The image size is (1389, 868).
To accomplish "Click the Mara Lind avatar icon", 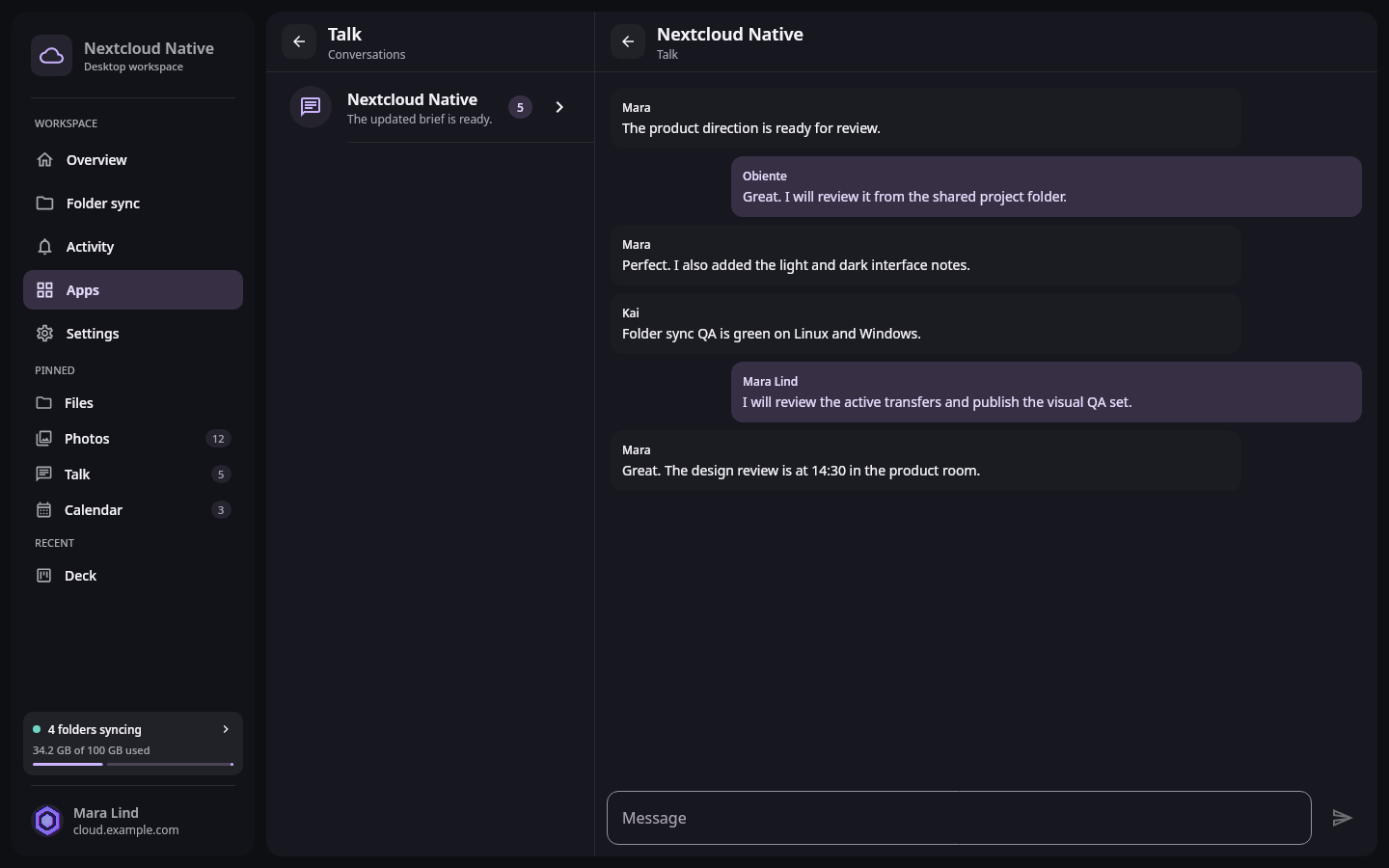I will point(47,821).
